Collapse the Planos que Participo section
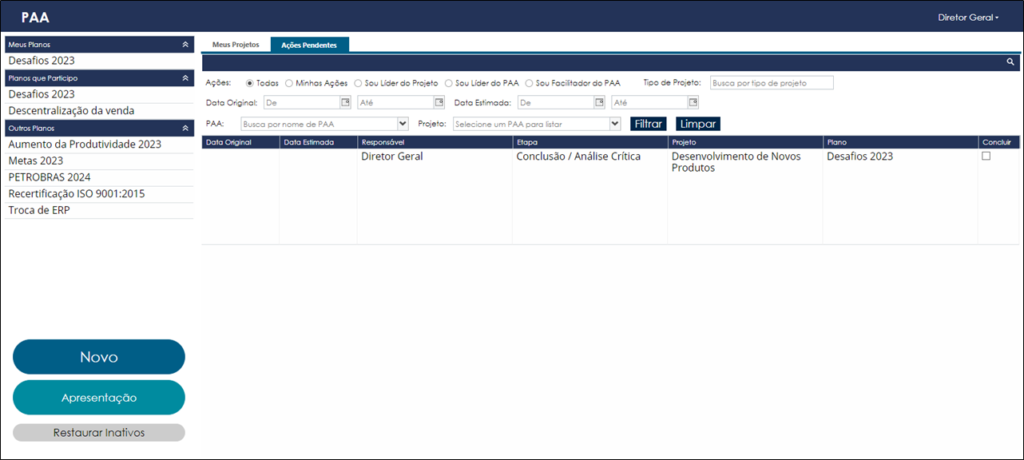The width and height of the screenshot is (1024, 460). (x=185, y=78)
